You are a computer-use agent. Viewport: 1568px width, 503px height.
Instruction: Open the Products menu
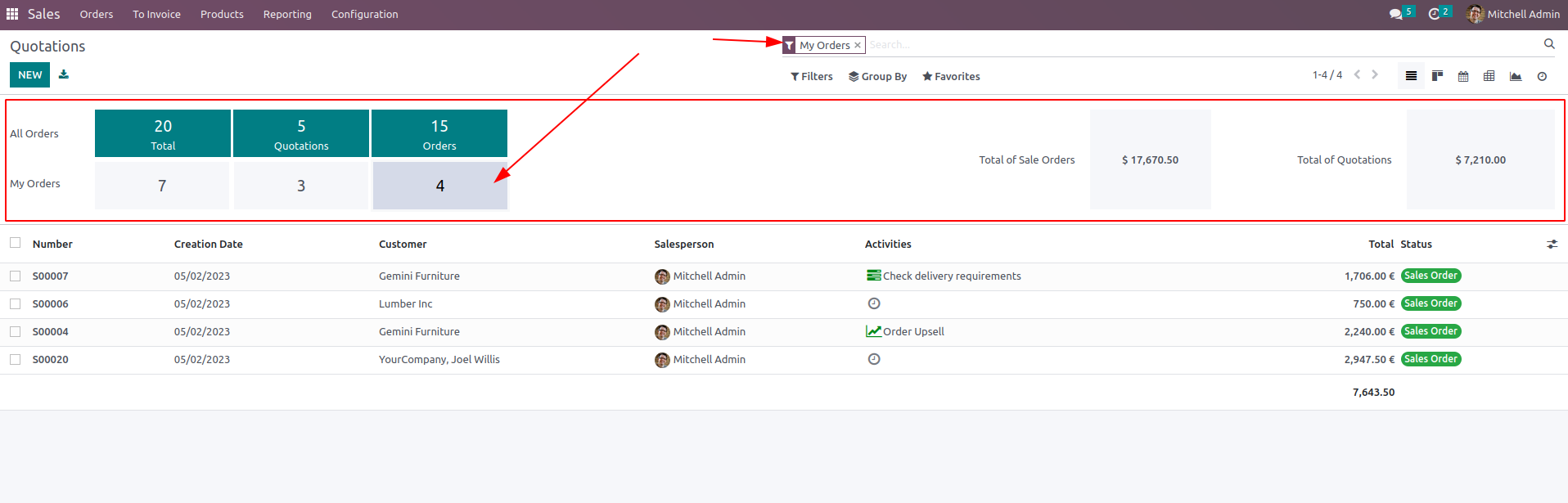click(x=222, y=14)
